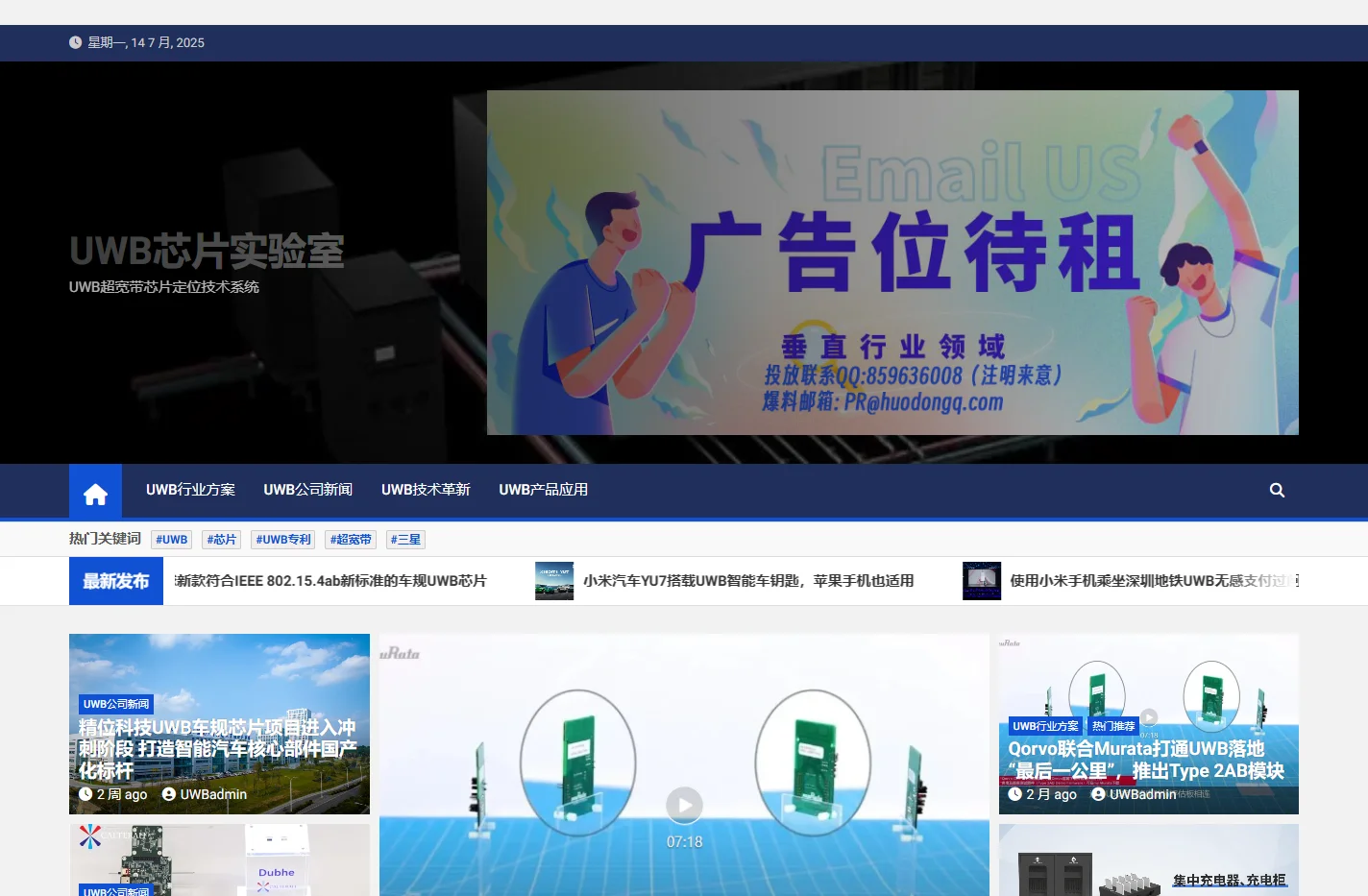Click the 小米汽车YU7 ticker thumbnail
The height and width of the screenshot is (896, 1368).
(x=554, y=581)
